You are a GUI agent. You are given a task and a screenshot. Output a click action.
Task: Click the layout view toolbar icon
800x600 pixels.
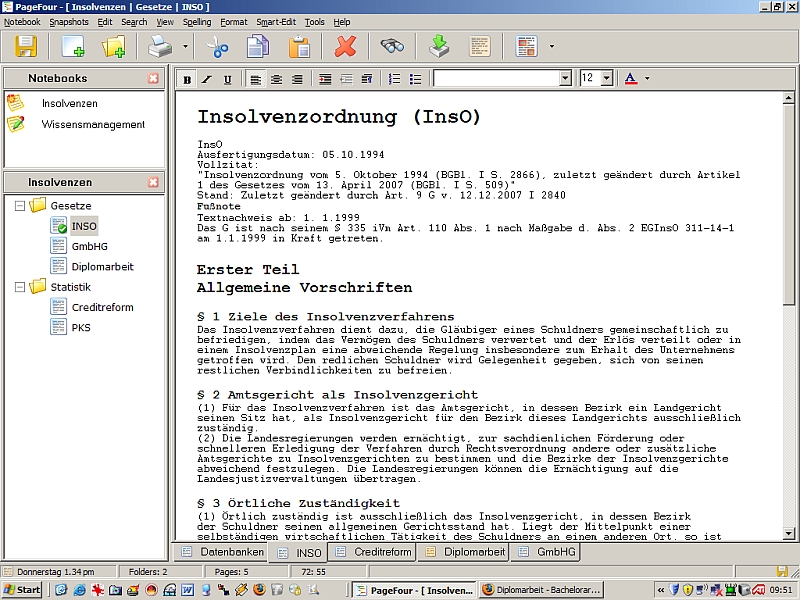pos(527,46)
